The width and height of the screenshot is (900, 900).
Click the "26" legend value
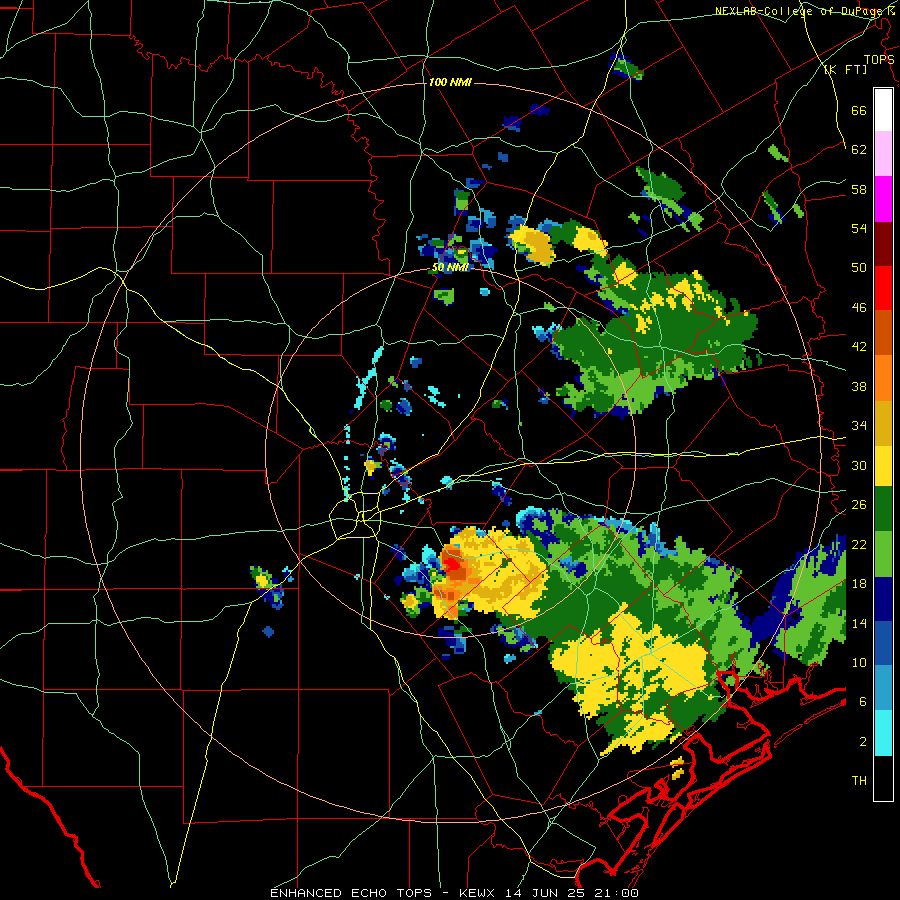pyautogui.click(x=859, y=505)
